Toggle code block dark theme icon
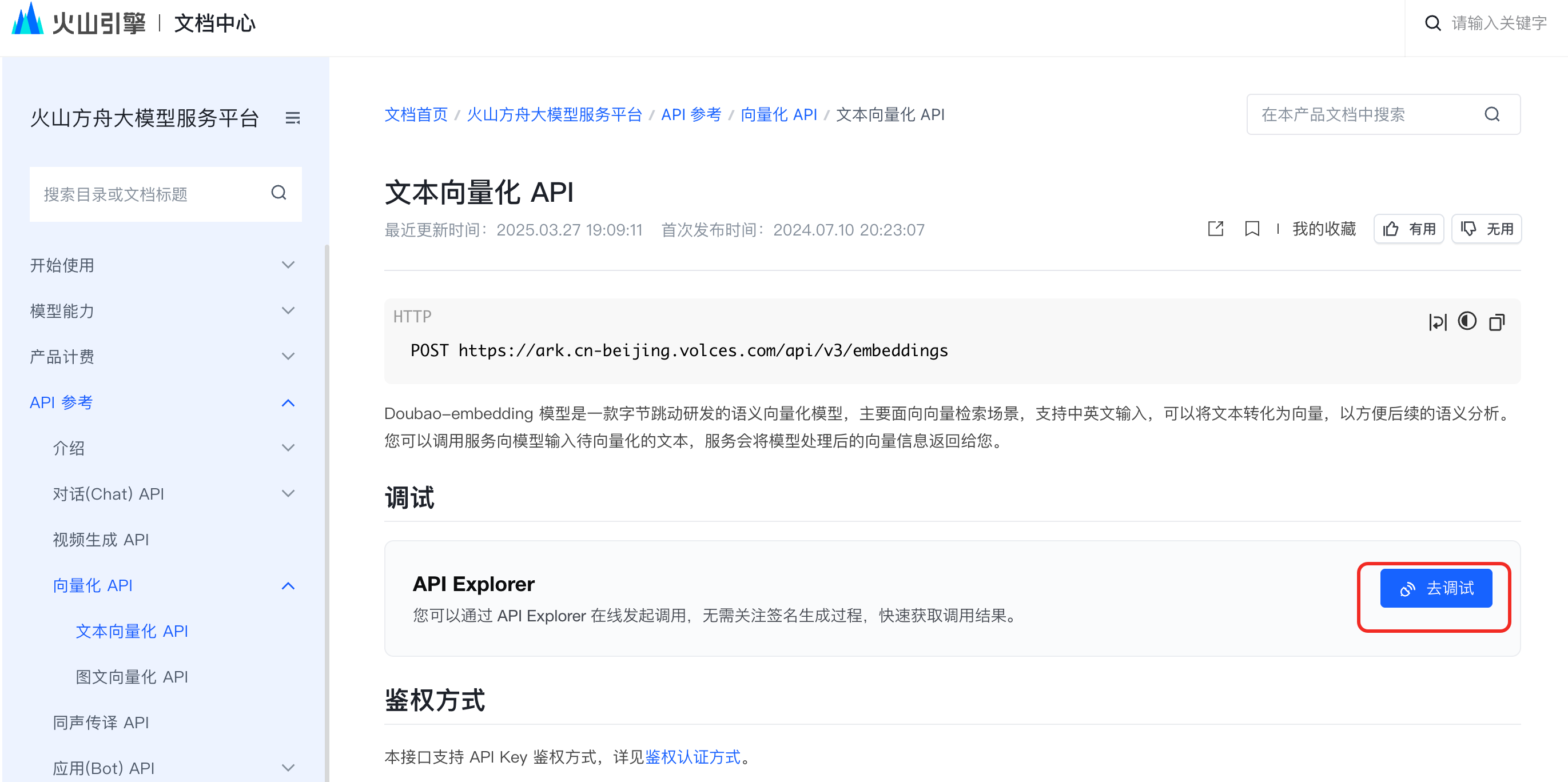This screenshot has width=1568, height=782. 1467,321
